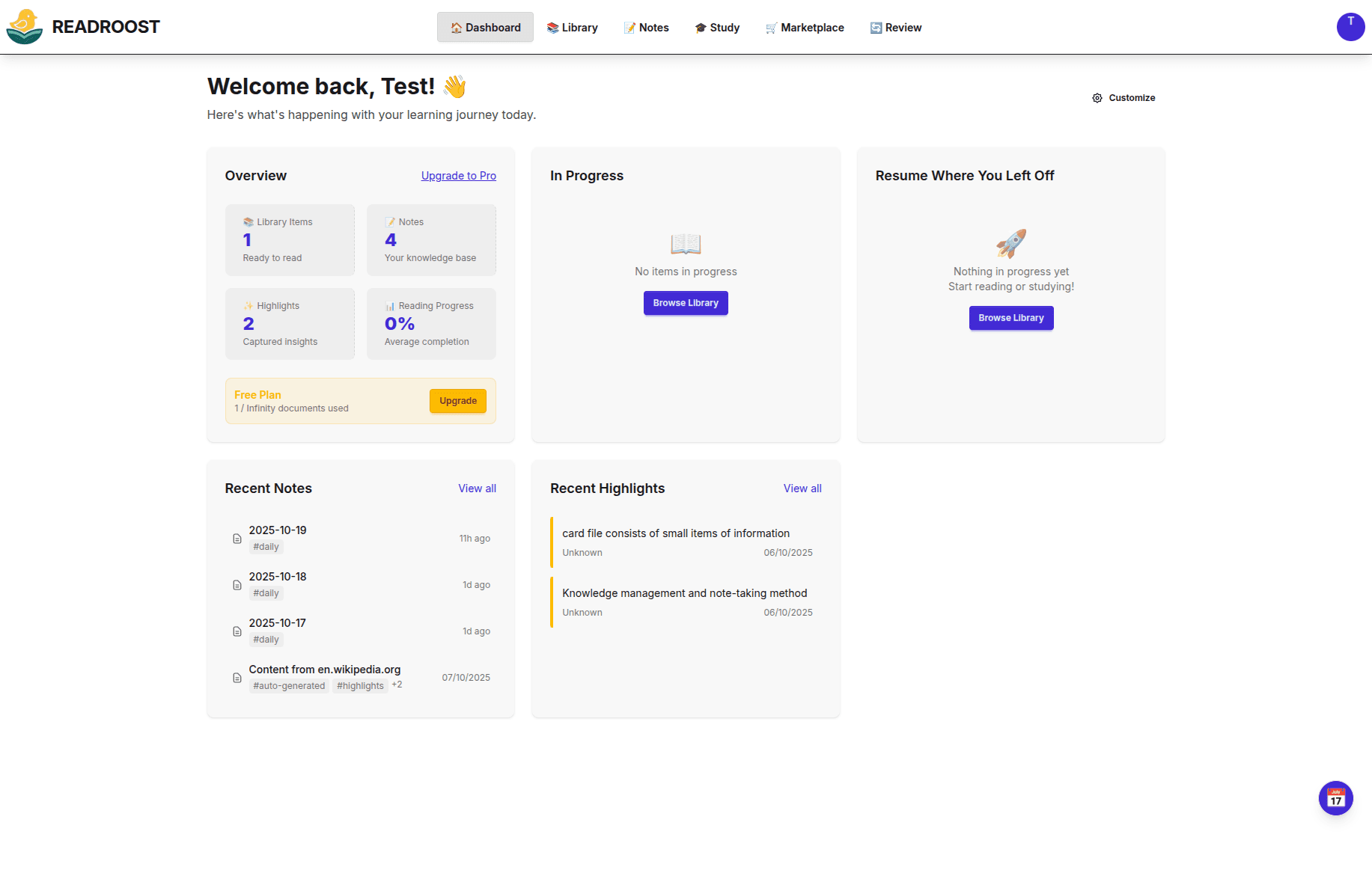
Task: Select the Notes pencil icon in navigation
Action: (x=629, y=27)
